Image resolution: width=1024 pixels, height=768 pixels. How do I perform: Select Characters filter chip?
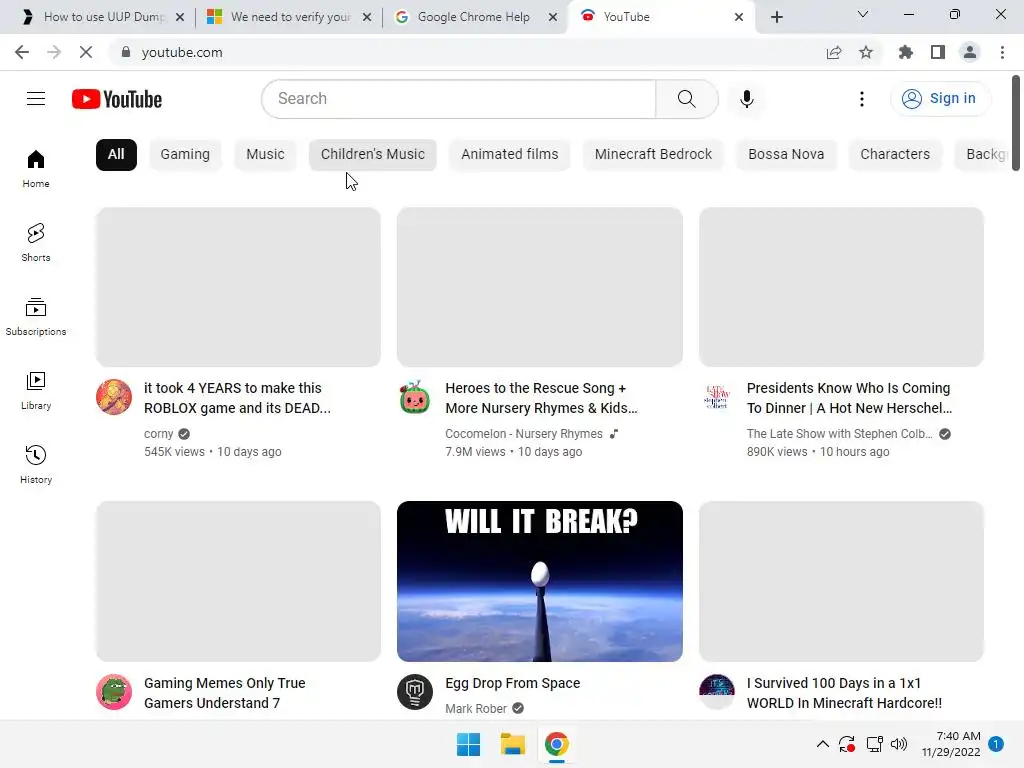895,155
